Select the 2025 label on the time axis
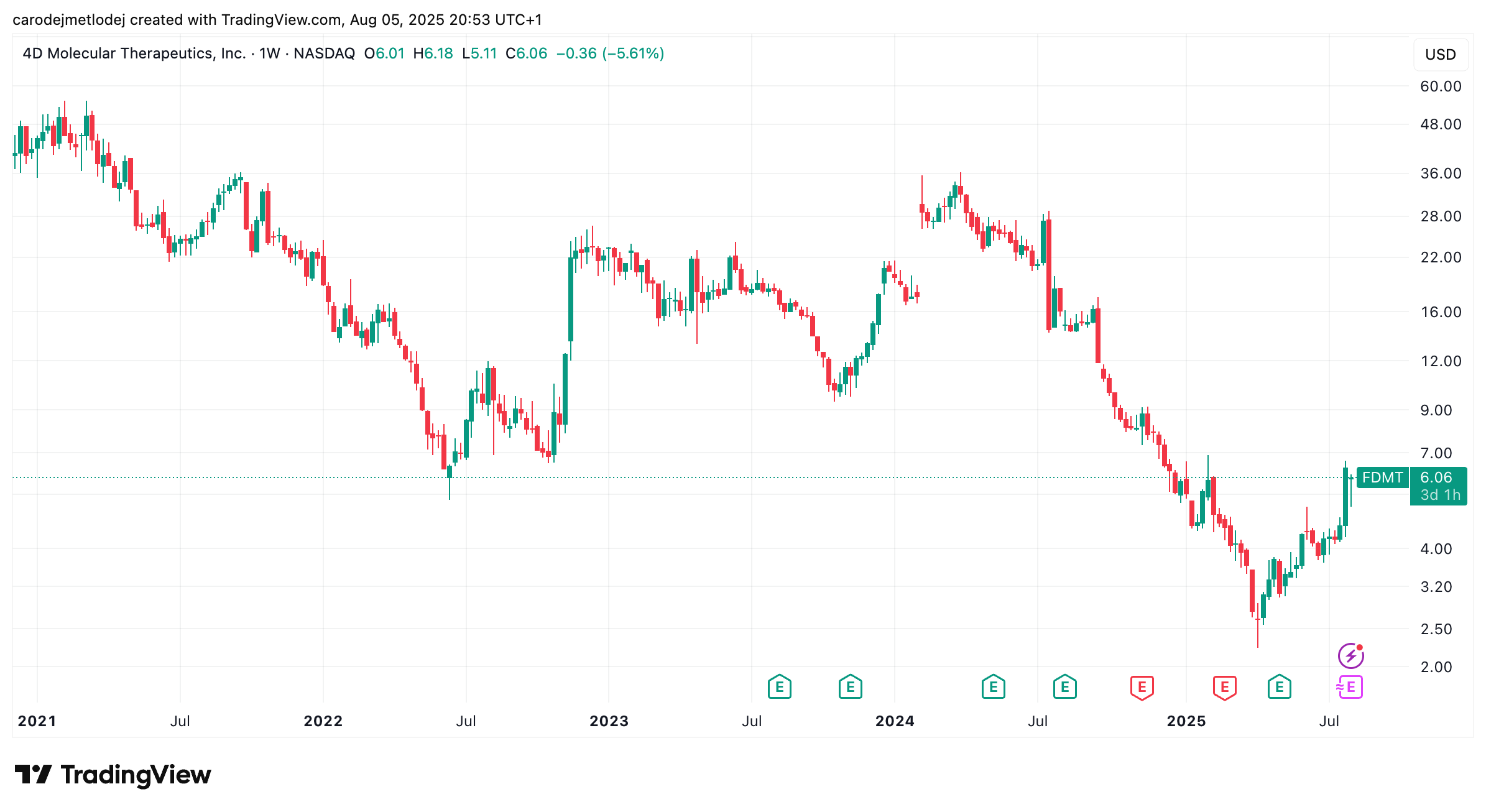The image size is (1486, 812). [1186, 721]
